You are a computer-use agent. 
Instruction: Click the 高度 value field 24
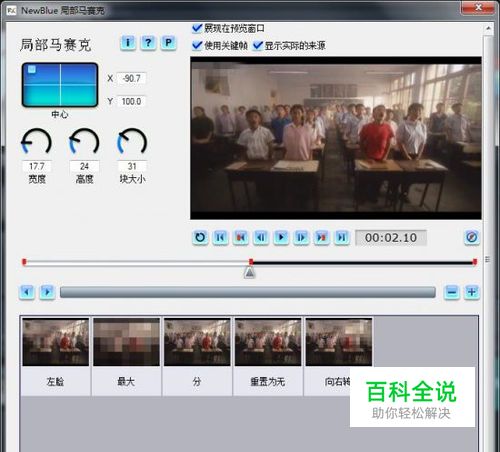[x=84, y=166]
